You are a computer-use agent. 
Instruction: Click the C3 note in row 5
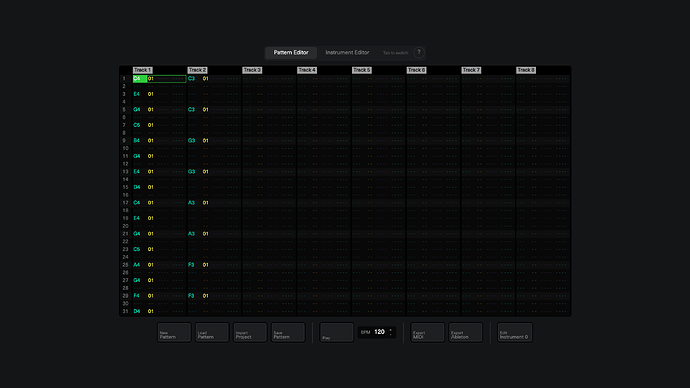click(191, 110)
